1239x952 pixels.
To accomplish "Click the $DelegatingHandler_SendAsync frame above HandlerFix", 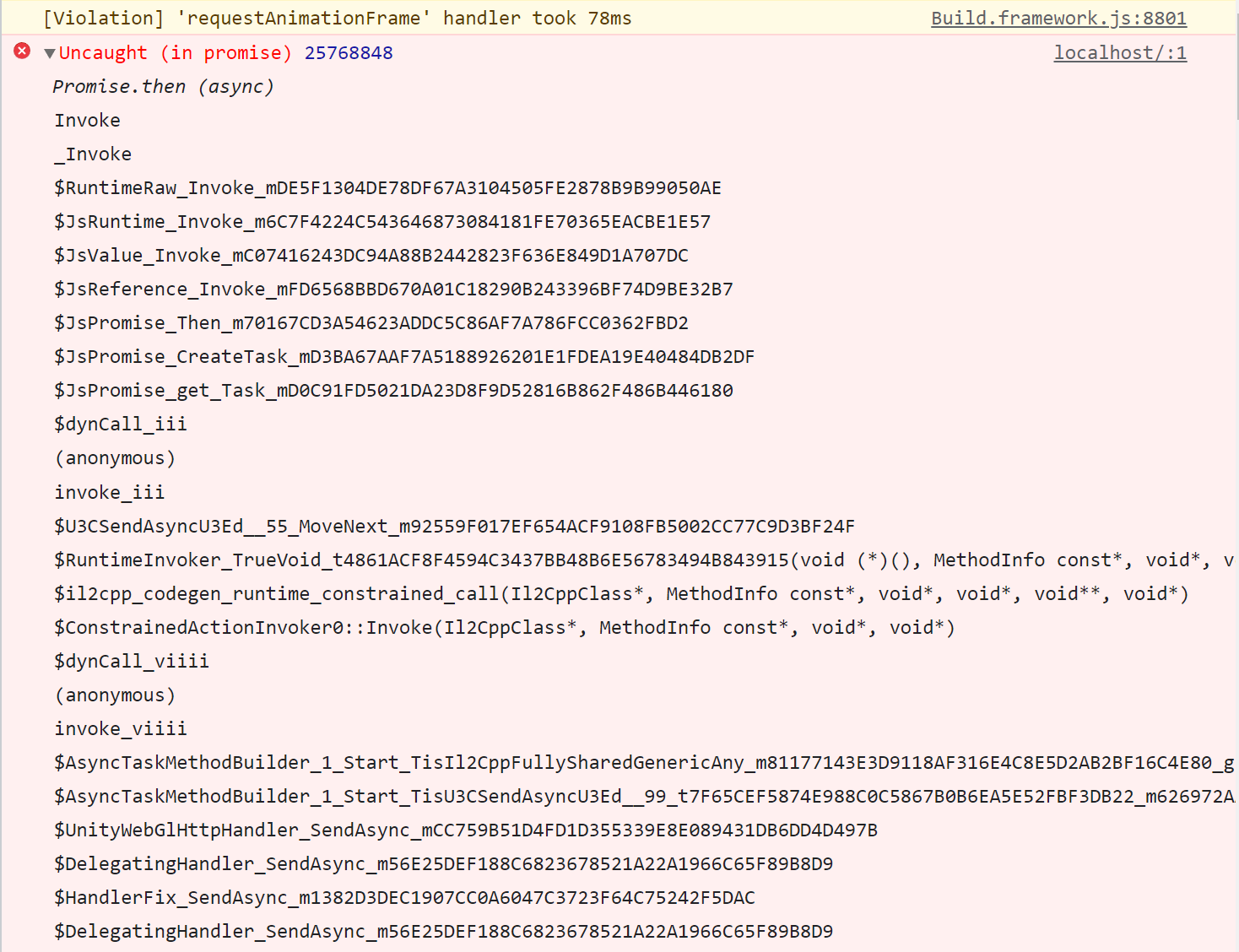I will click(444, 864).
